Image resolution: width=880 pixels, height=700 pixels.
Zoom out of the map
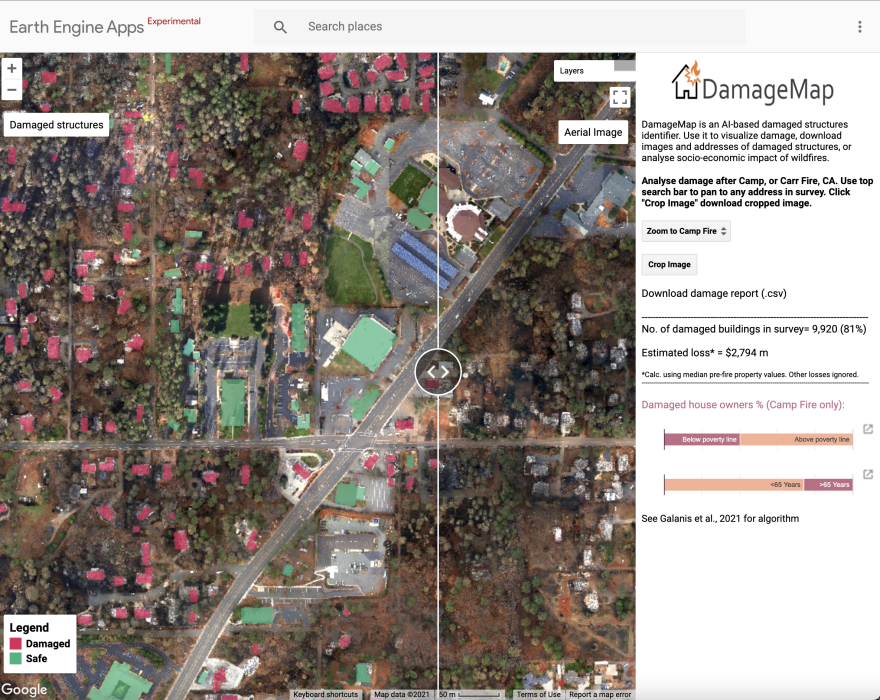pos(11,90)
